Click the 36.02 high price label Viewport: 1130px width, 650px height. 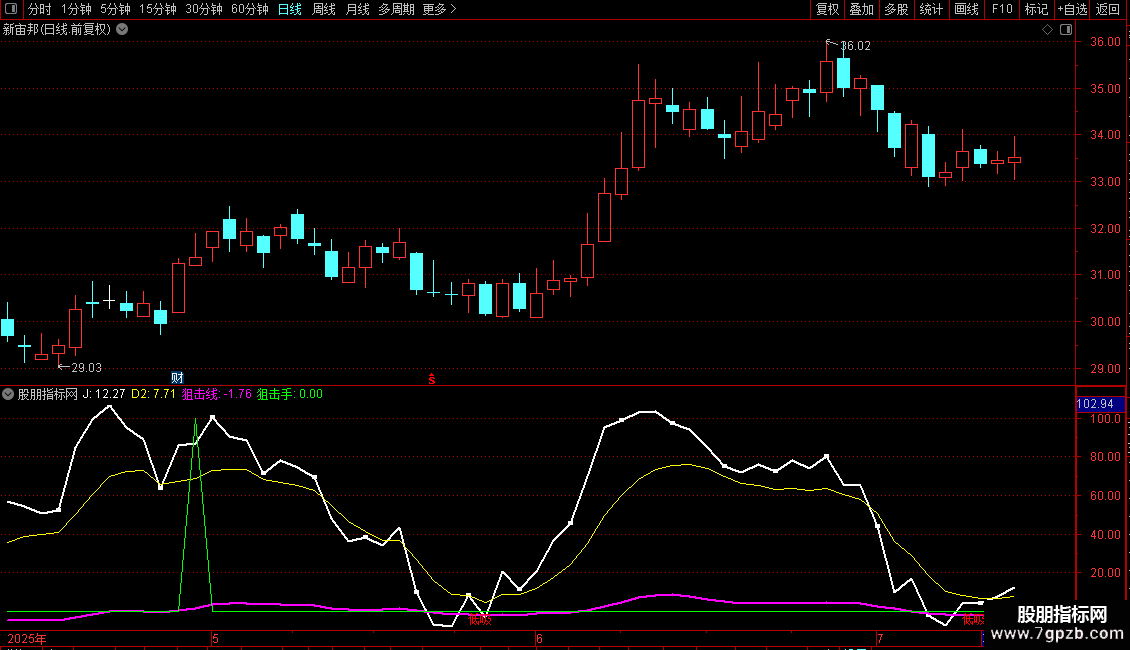coord(855,46)
